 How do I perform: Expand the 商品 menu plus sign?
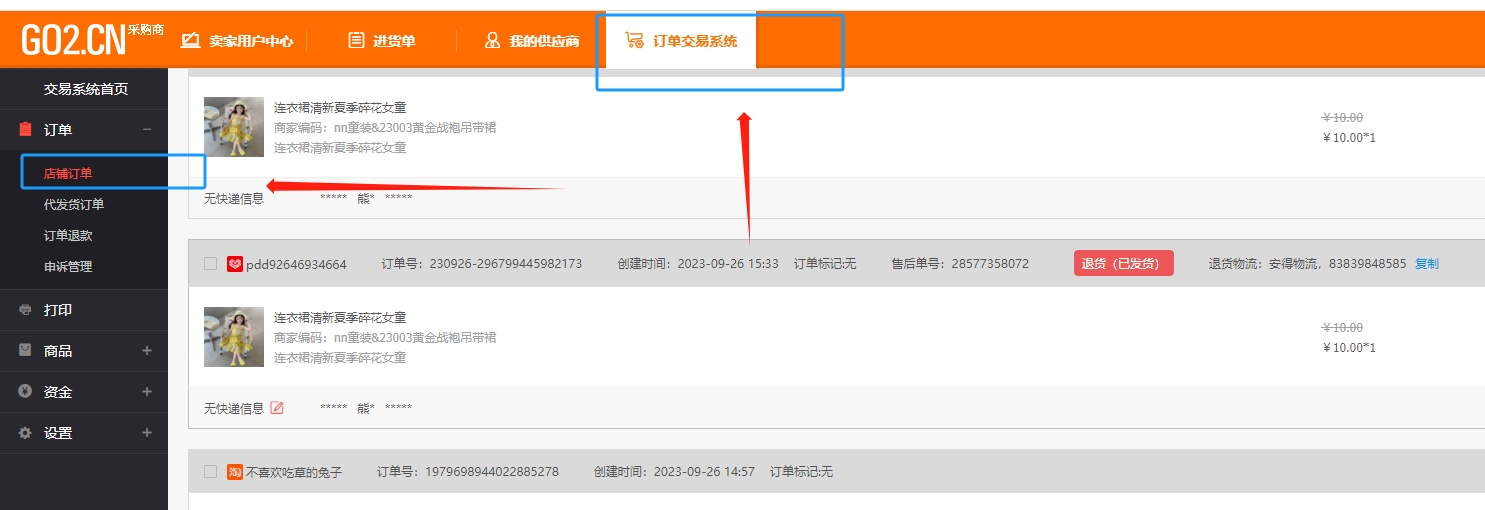tap(147, 351)
